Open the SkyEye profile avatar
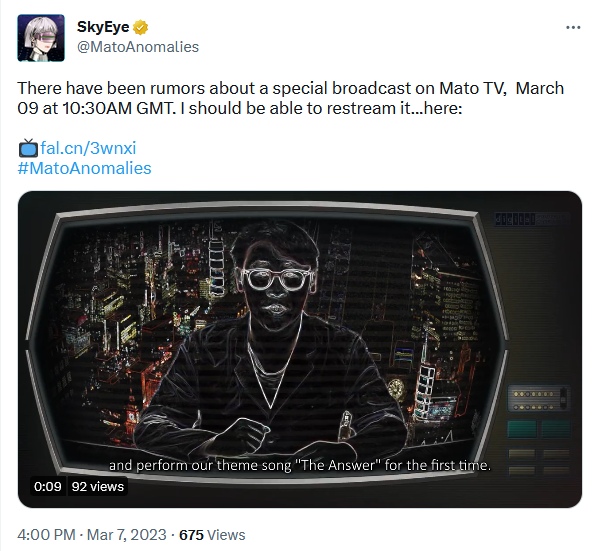The width and height of the screenshot is (597, 551). pos(41,38)
